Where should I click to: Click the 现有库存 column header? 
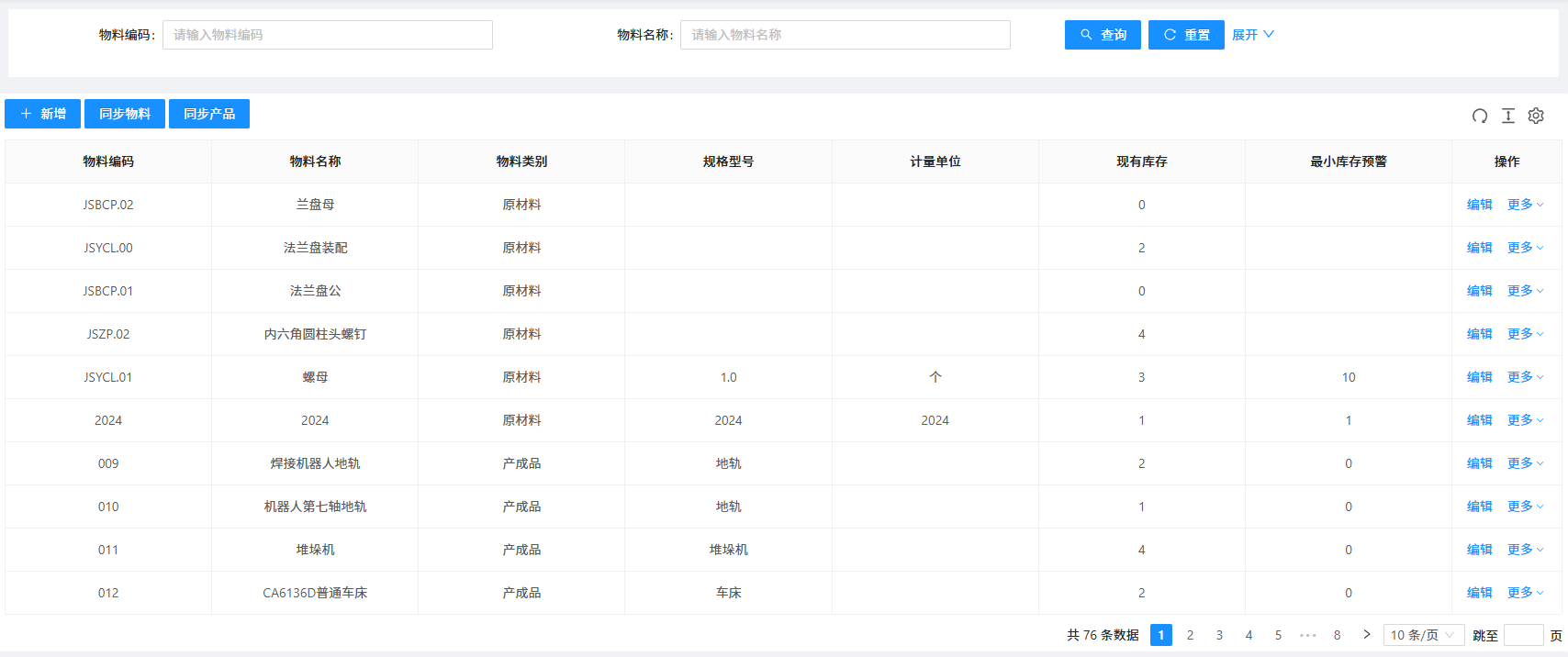click(1142, 161)
